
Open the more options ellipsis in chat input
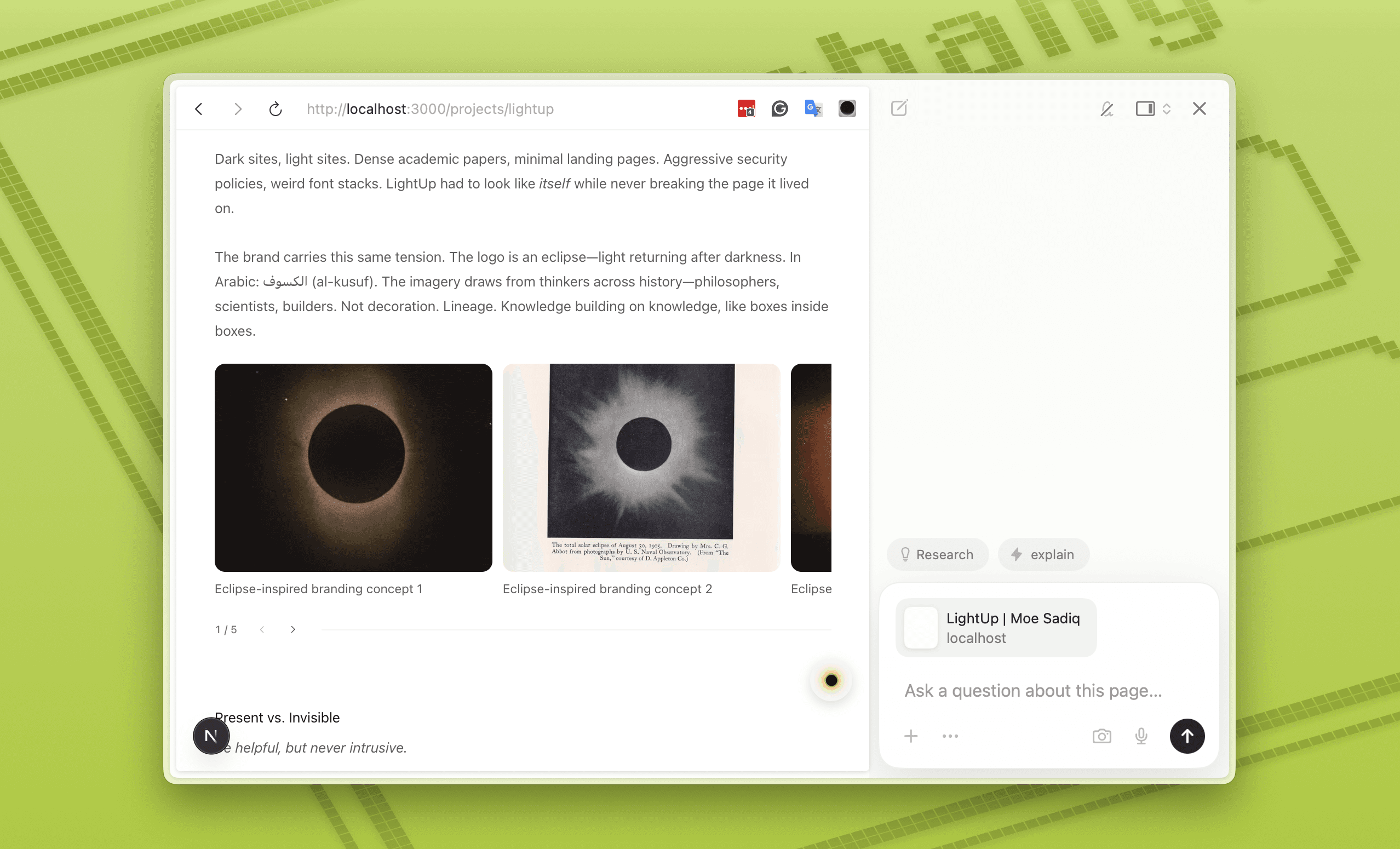click(949, 736)
